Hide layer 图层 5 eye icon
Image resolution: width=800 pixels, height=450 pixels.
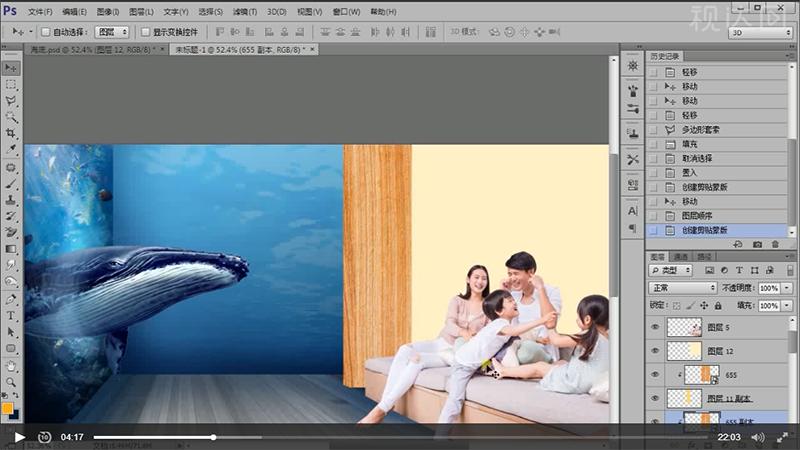(655, 327)
